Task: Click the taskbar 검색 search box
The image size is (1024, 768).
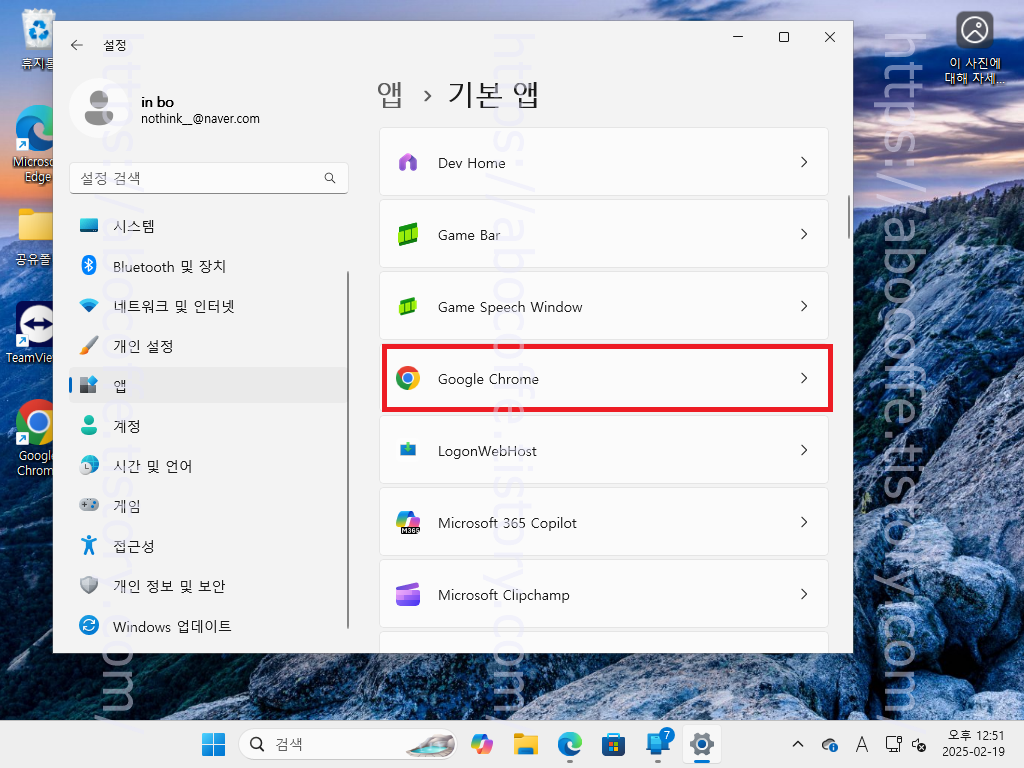Action: pyautogui.click(x=347, y=744)
